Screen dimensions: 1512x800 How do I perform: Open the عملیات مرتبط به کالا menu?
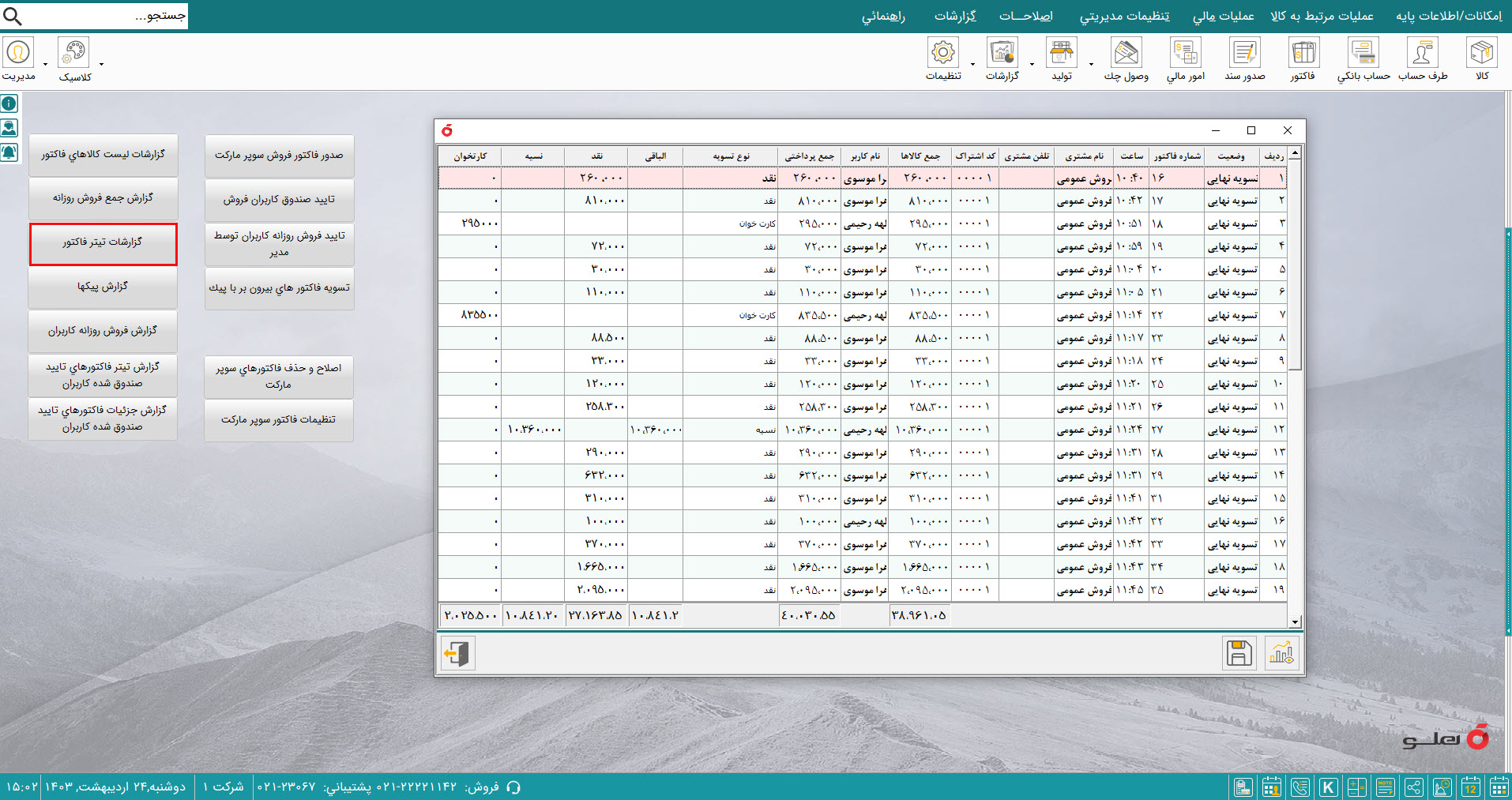pyautogui.click(x=1322, y=16)
